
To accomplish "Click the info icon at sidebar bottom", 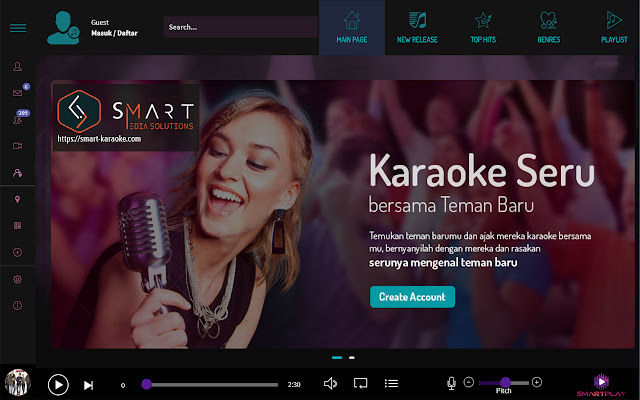I will coord(17,305).
